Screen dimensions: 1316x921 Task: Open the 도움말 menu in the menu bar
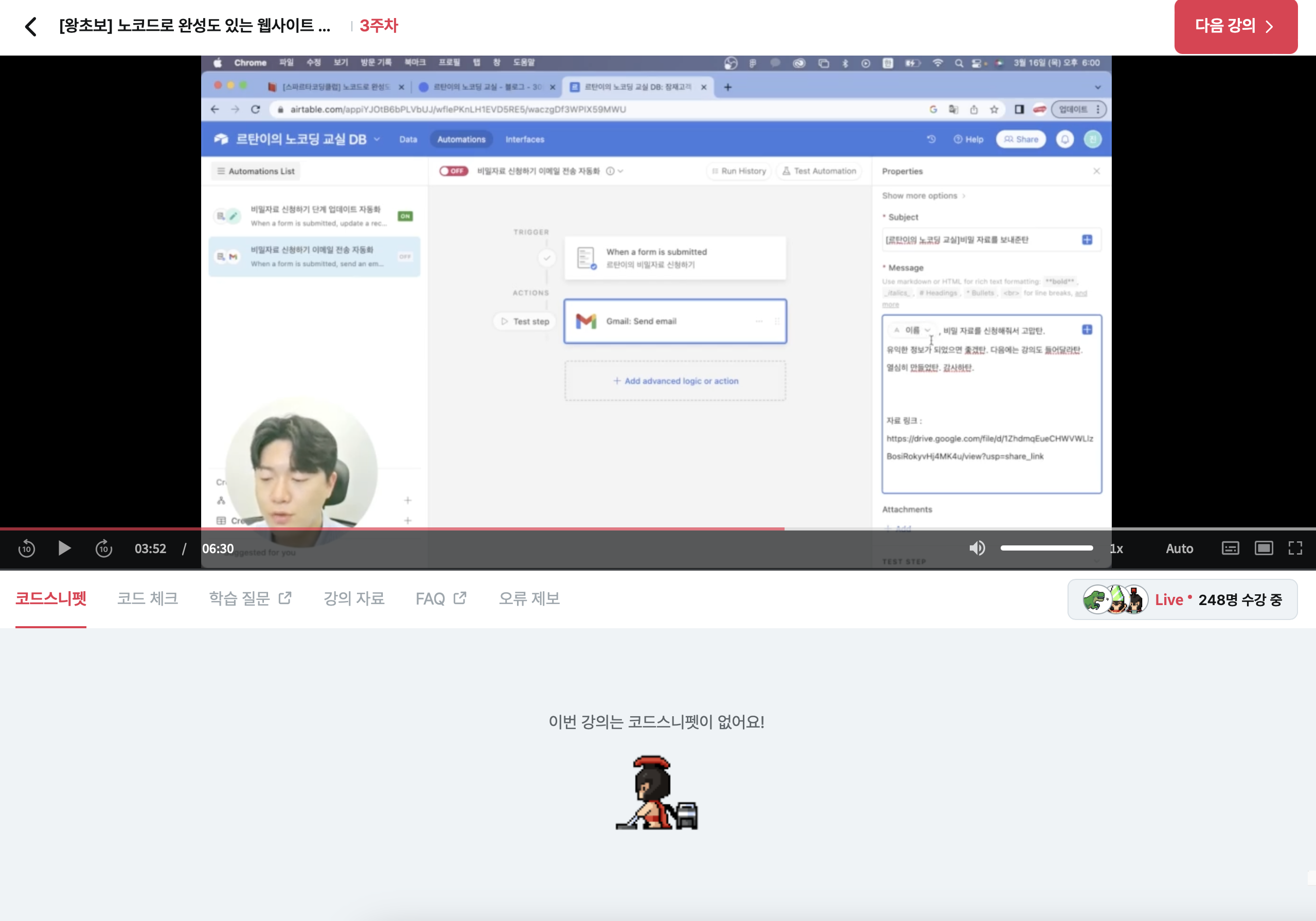tap(523, 63)
